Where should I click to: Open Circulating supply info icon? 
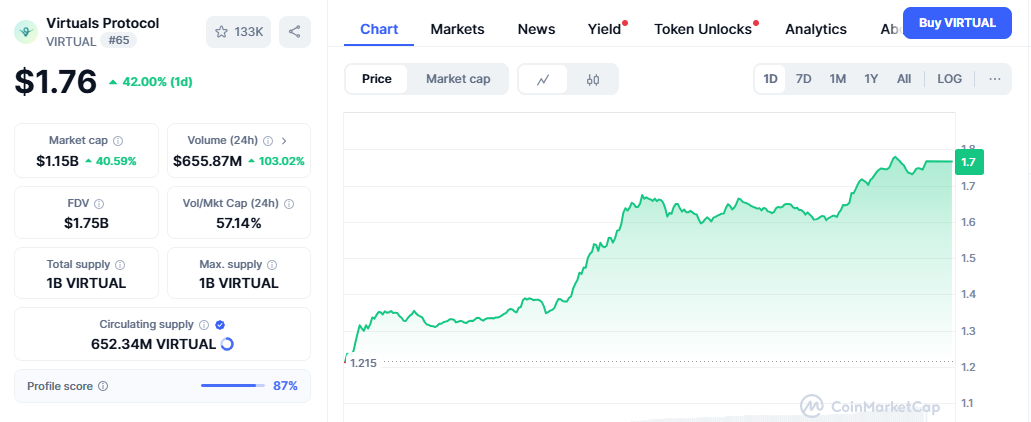[204, 325]
